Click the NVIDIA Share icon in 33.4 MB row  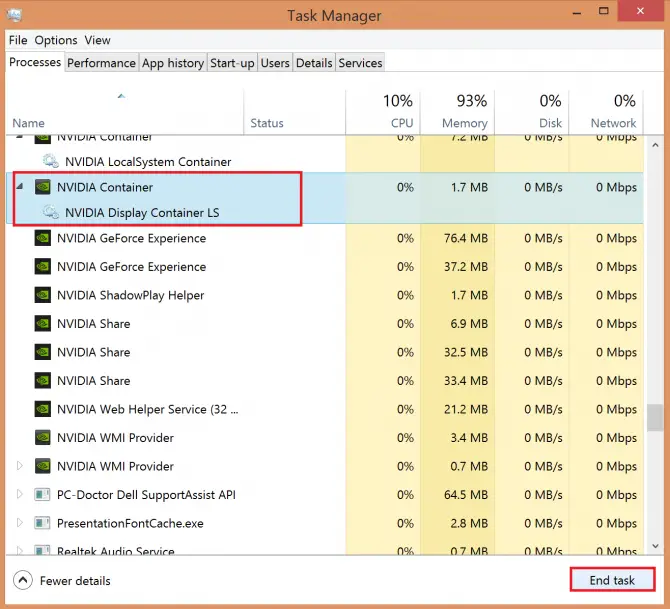pyautogui.click(x=43, y=380)
